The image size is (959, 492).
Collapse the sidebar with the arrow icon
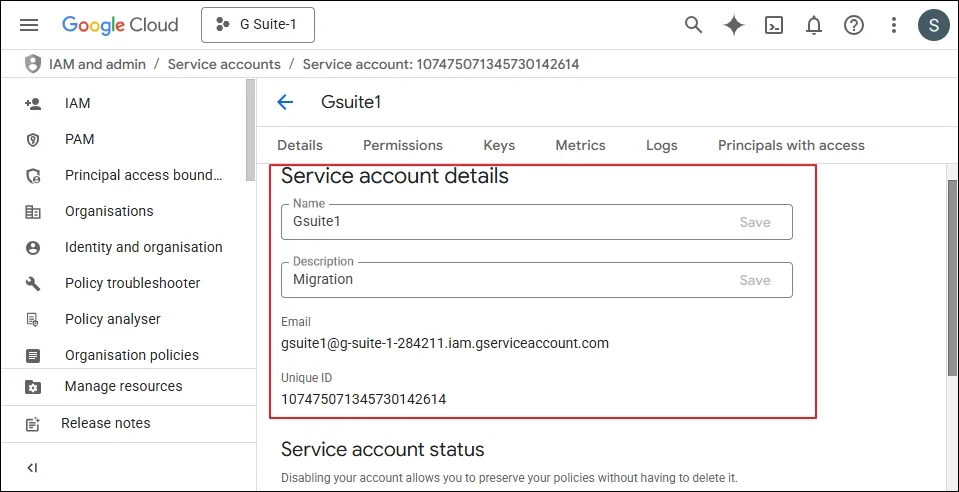tap(32, 468)
